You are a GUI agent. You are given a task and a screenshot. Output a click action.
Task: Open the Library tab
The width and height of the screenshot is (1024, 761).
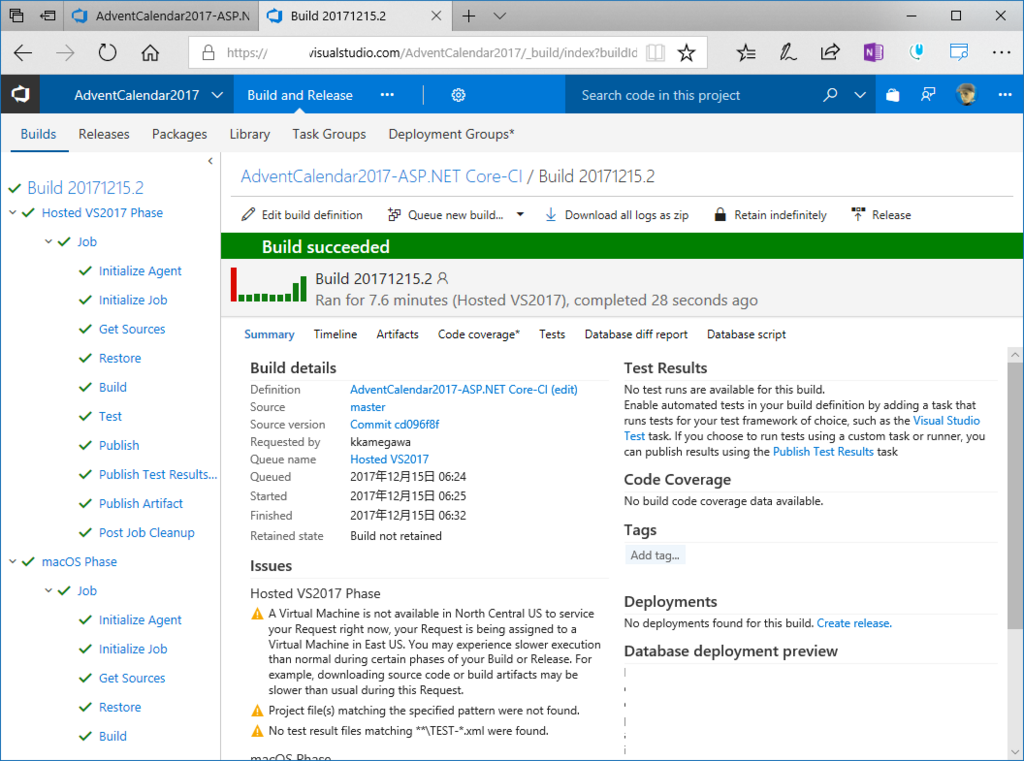tap(249, 134)
